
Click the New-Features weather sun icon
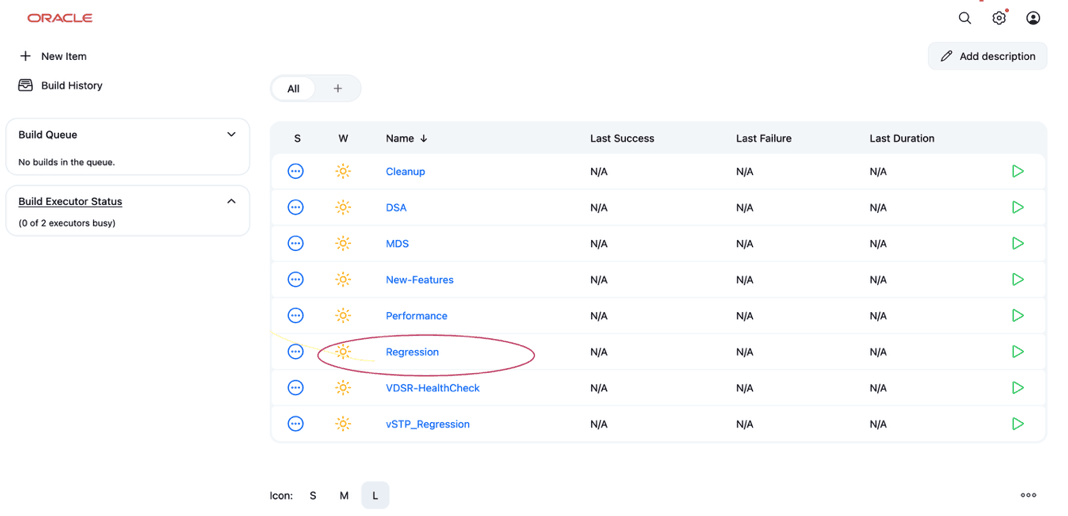click(x=343, y=280)
